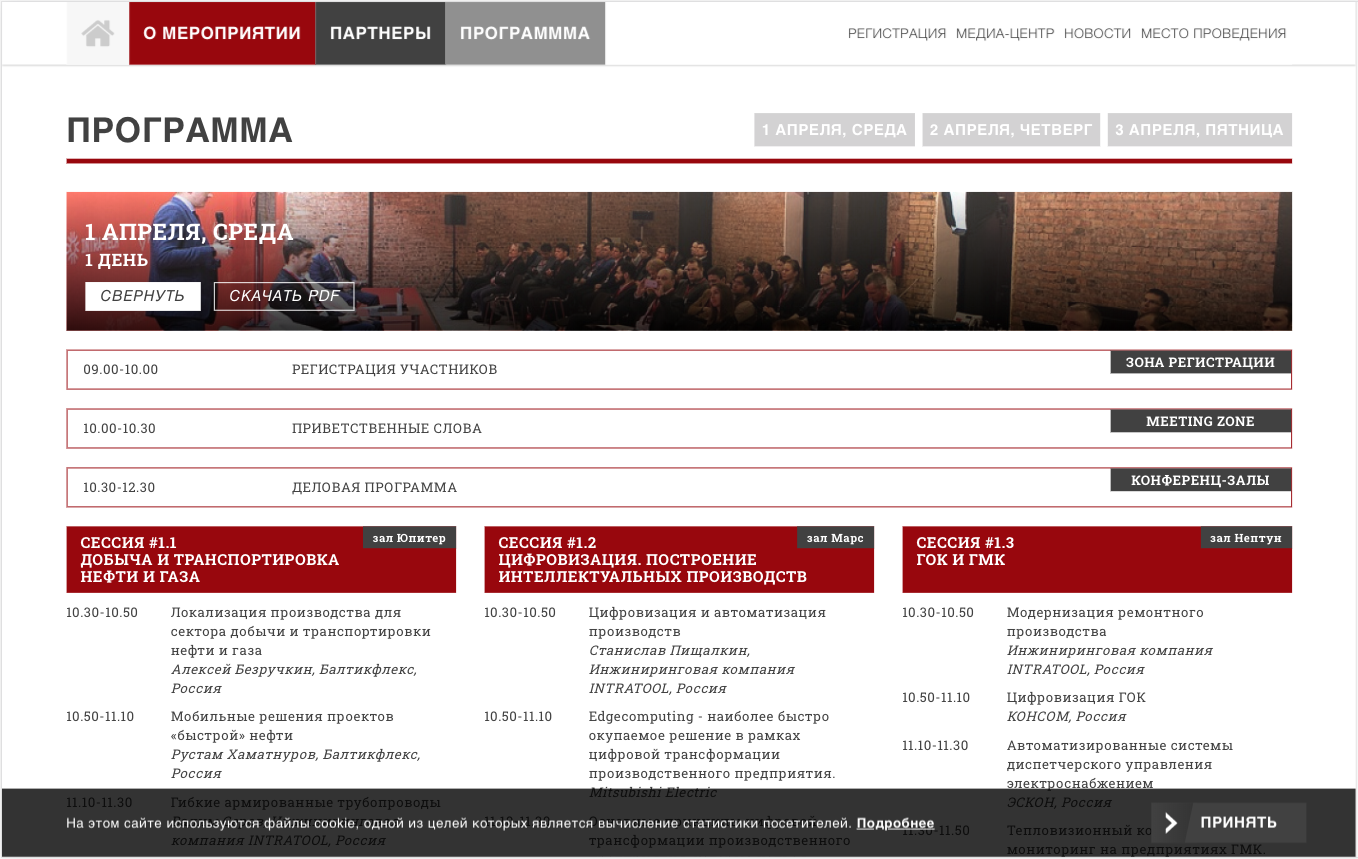This screenshot has height=859, width=1358.
Task: Accept cookies with ПРИНЯТЬ button
Action: [x=1229, y=822]
